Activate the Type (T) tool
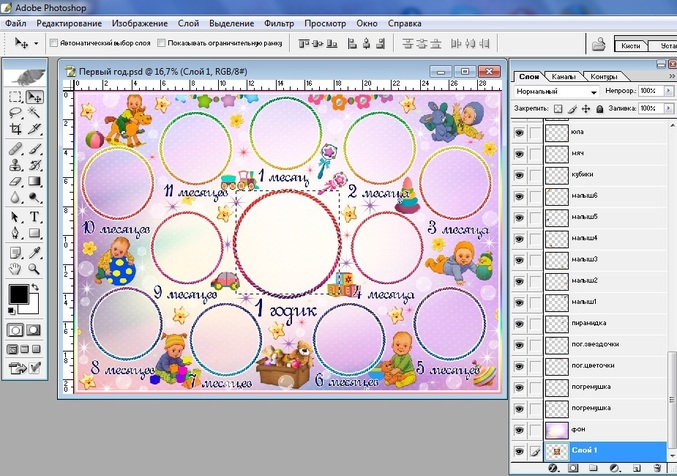Screen dimensions: 677x476 [35, 217]
